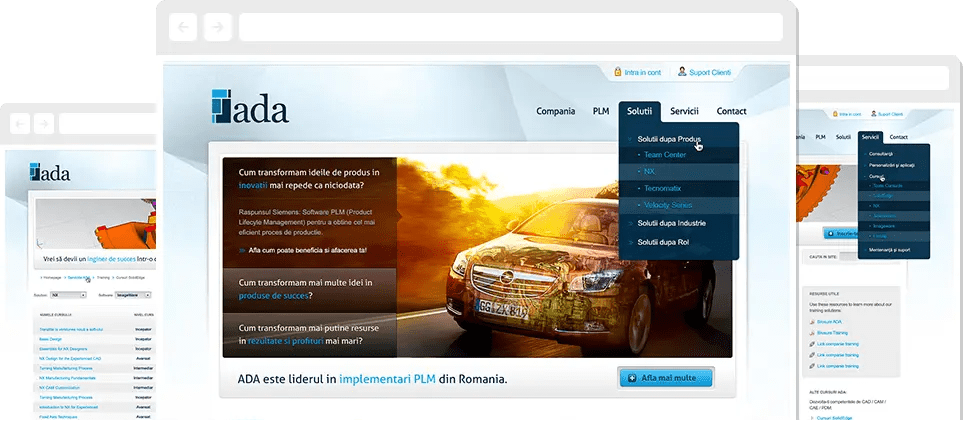963x421 pixels.
Task: Click the car hero image
Action: point(564,258)
